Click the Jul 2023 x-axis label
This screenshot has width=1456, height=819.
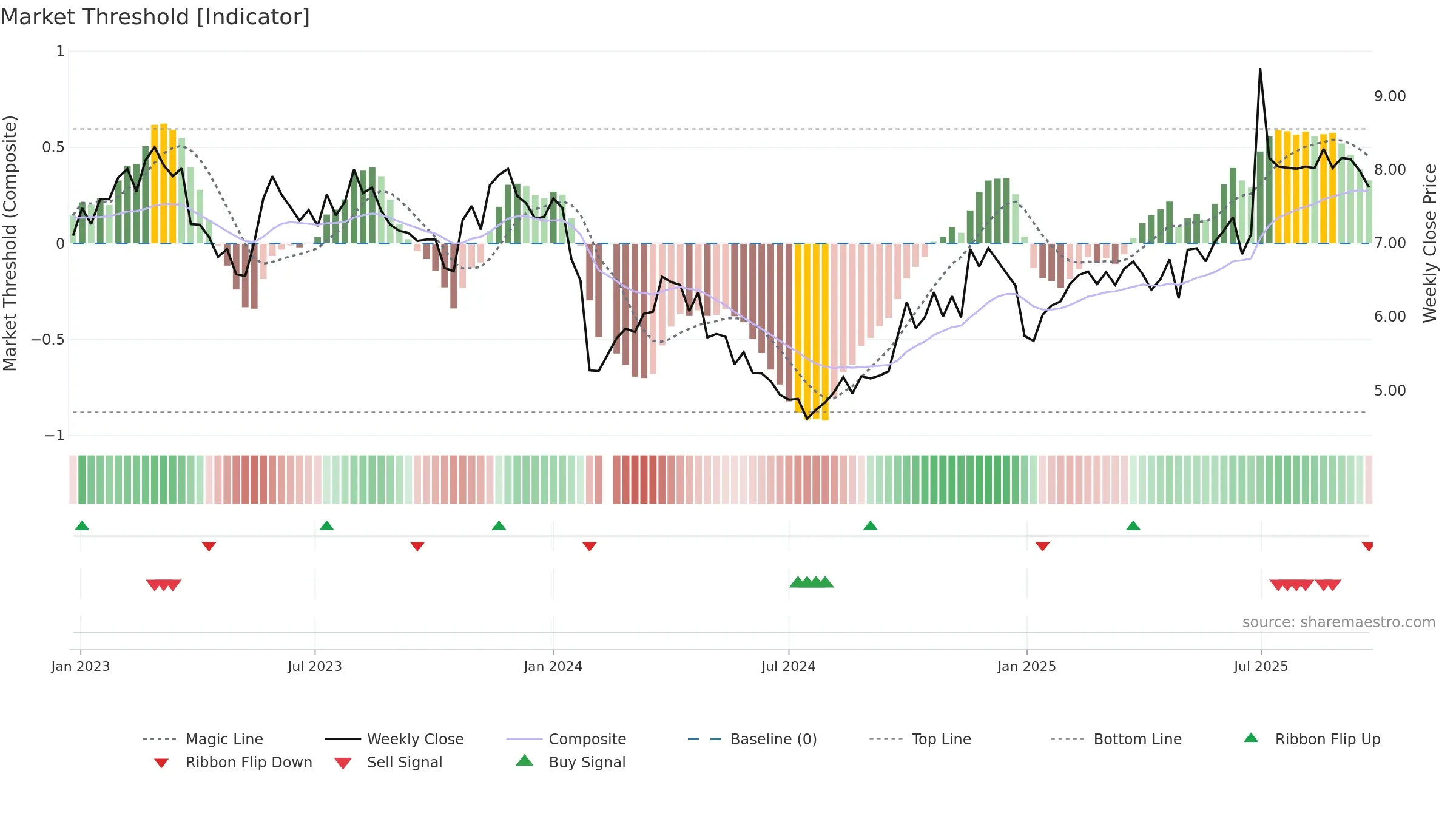[x=315, y=666]
